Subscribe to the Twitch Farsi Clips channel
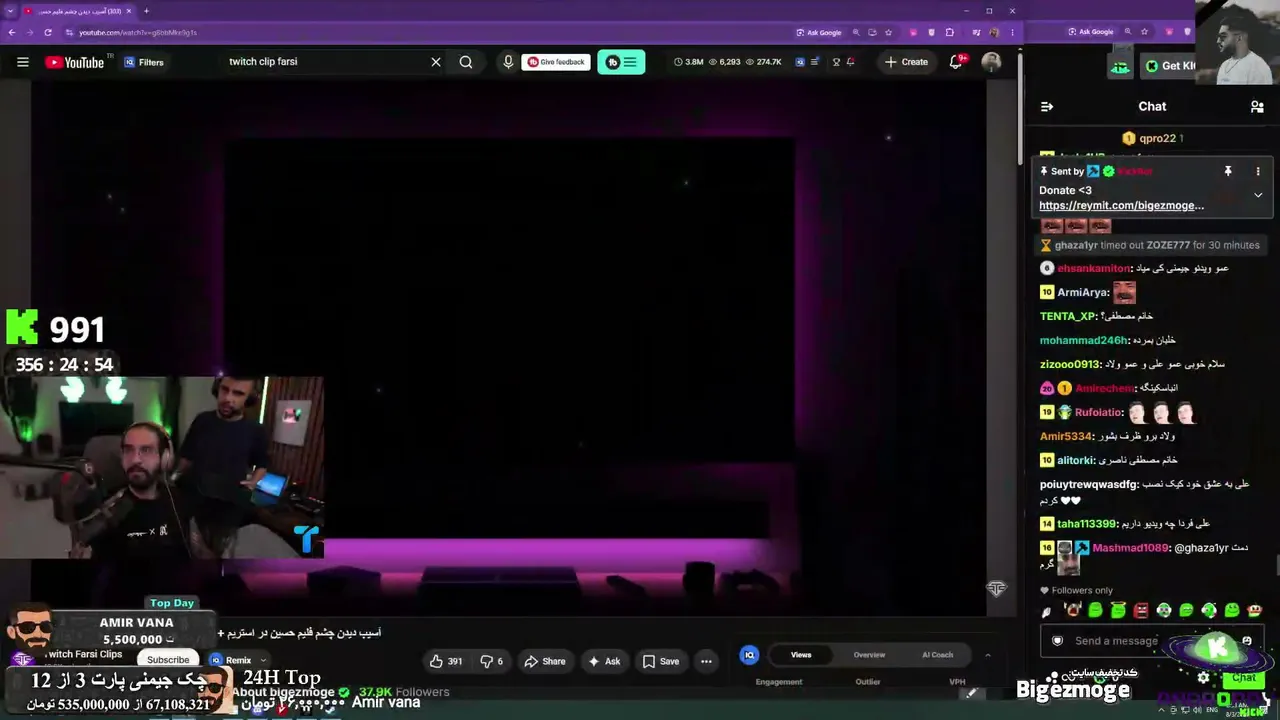Screen dimensions: 1280x720 168,660
